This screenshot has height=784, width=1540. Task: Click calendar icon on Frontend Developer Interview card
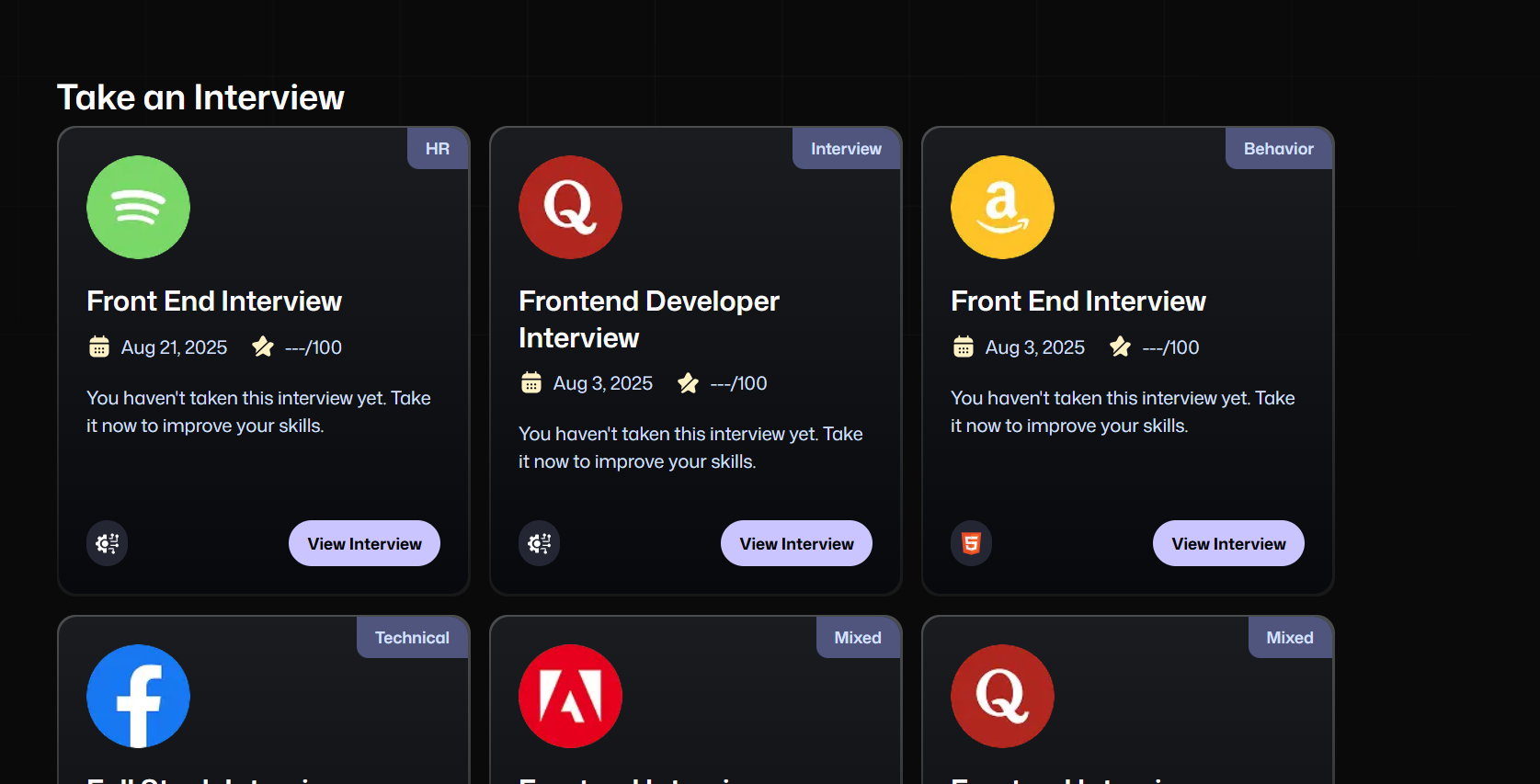pos(531,382)
